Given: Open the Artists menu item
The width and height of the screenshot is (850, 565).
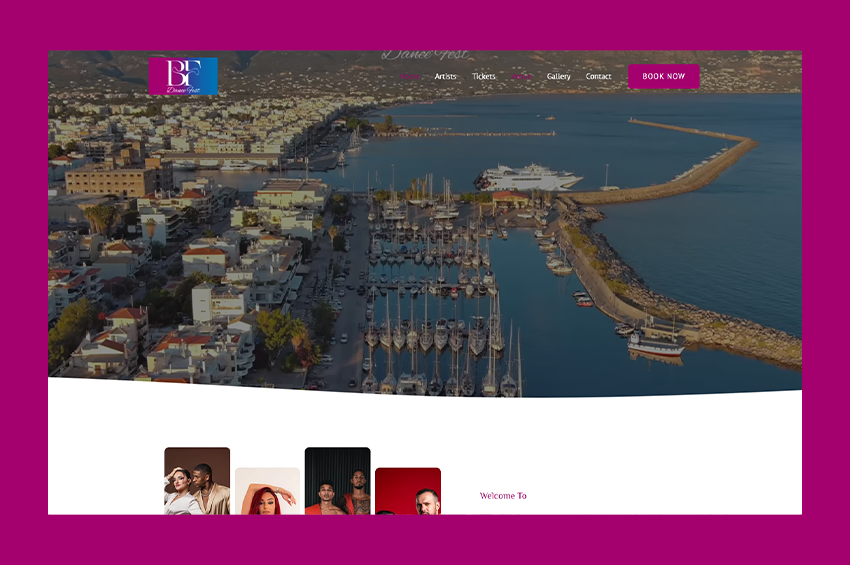Looking at the screenshot, I should click(x=445, y=77).
